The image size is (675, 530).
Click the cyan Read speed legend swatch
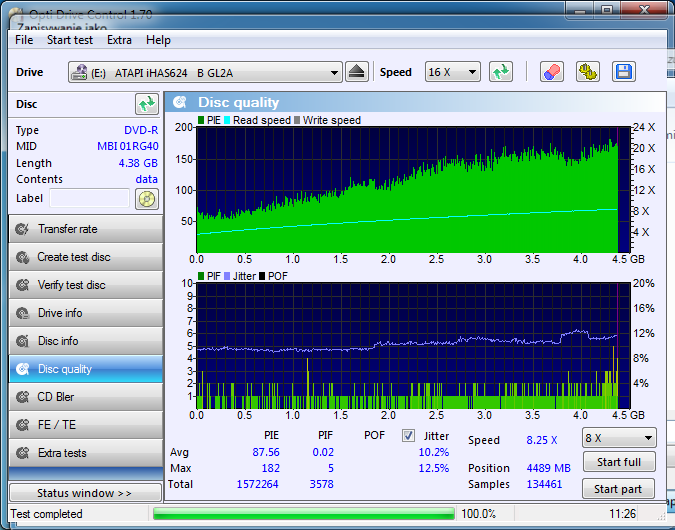pyautogui.click(x=227, y=120)
